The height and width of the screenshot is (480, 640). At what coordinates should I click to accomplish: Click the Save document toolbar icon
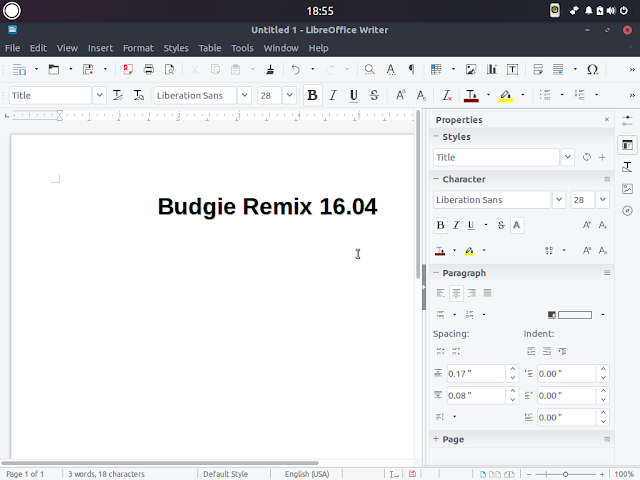88,69
